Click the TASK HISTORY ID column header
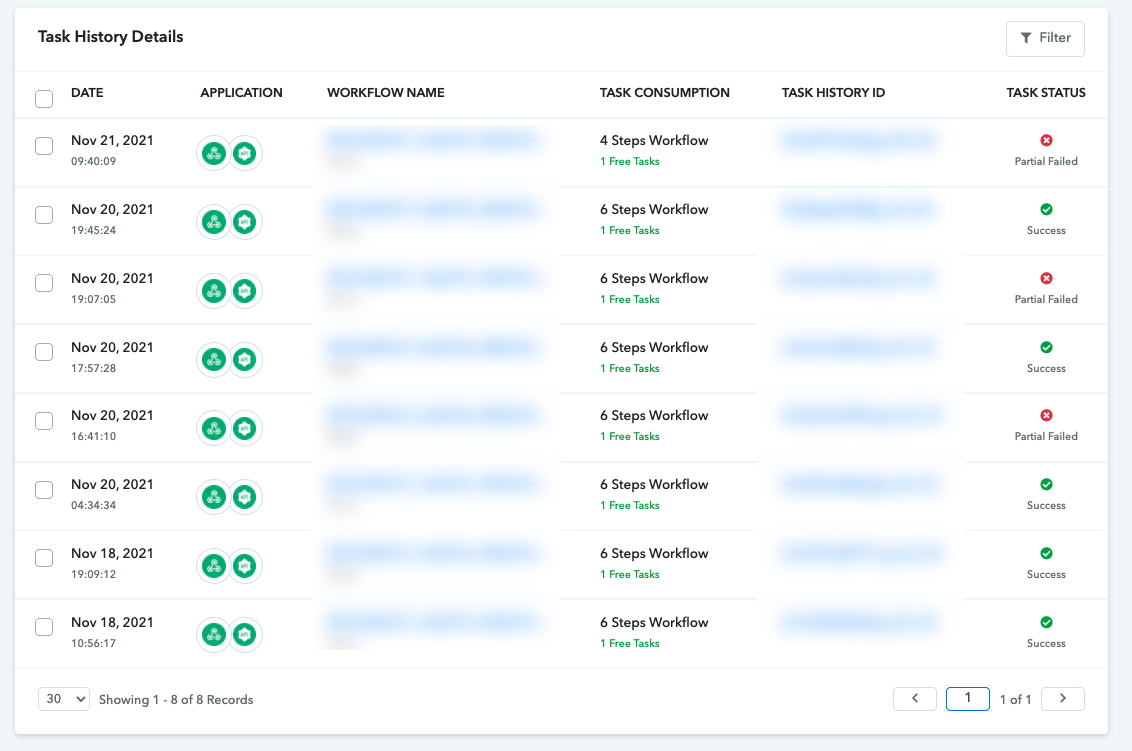The image size is (1132, 751). pyautogui.click(x=833, y=92)
